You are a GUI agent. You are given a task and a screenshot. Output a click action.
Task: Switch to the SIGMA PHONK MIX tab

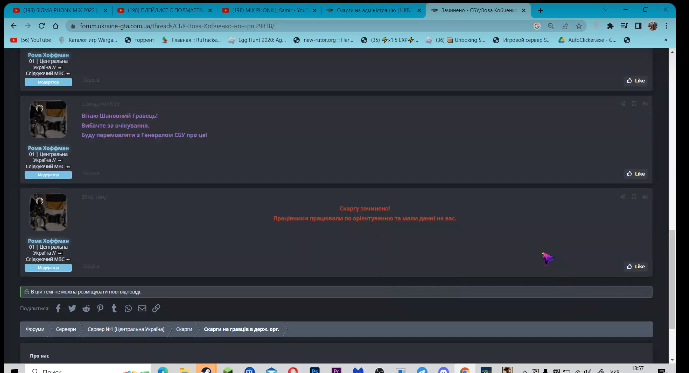pos(55,10)
